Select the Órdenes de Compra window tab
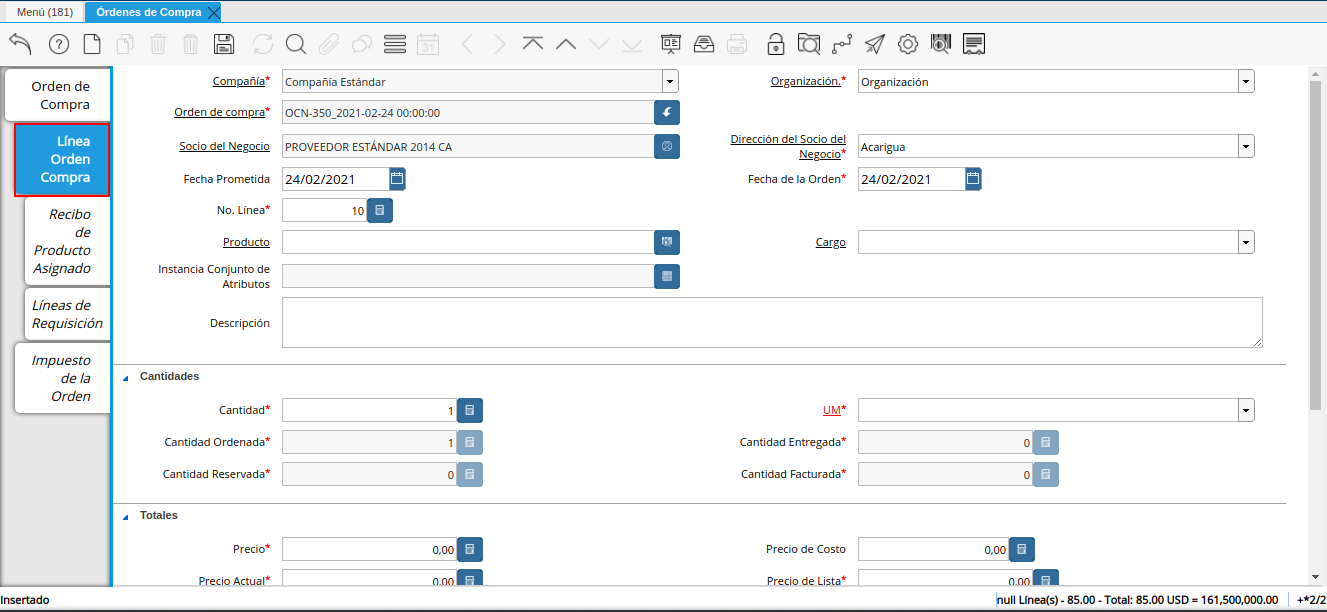This screenshot has width=1327, height=612. pos(149,12)
